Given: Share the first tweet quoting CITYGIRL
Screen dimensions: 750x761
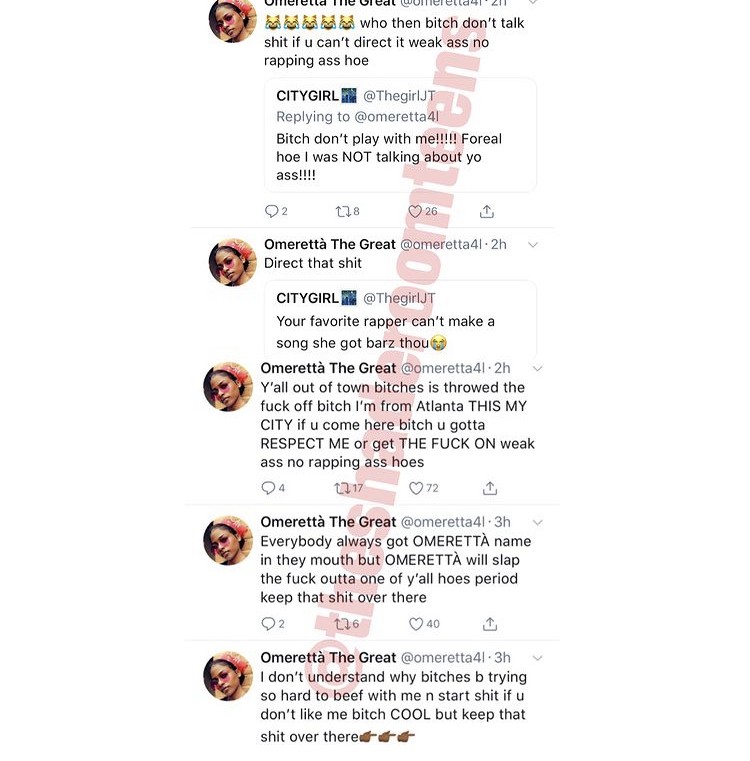Looking at the screenshot, I should tap(487, 212).
